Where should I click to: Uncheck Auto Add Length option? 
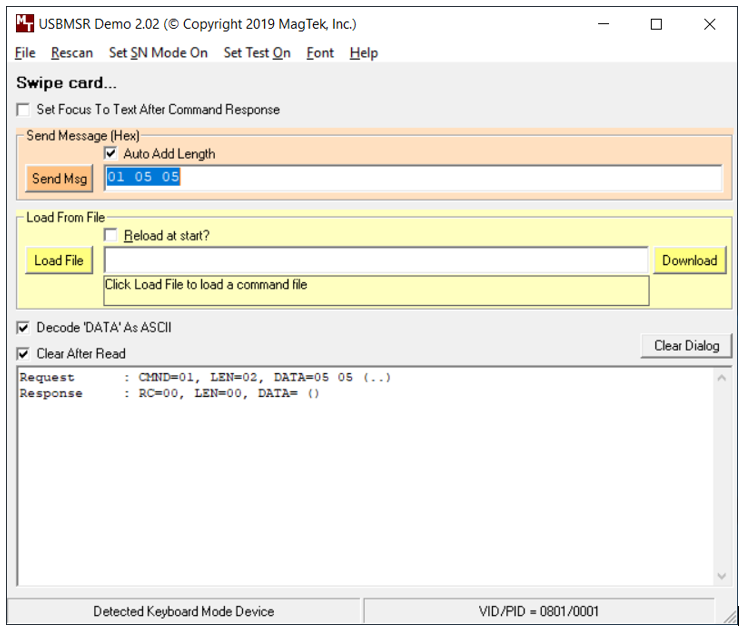(111, 153)
